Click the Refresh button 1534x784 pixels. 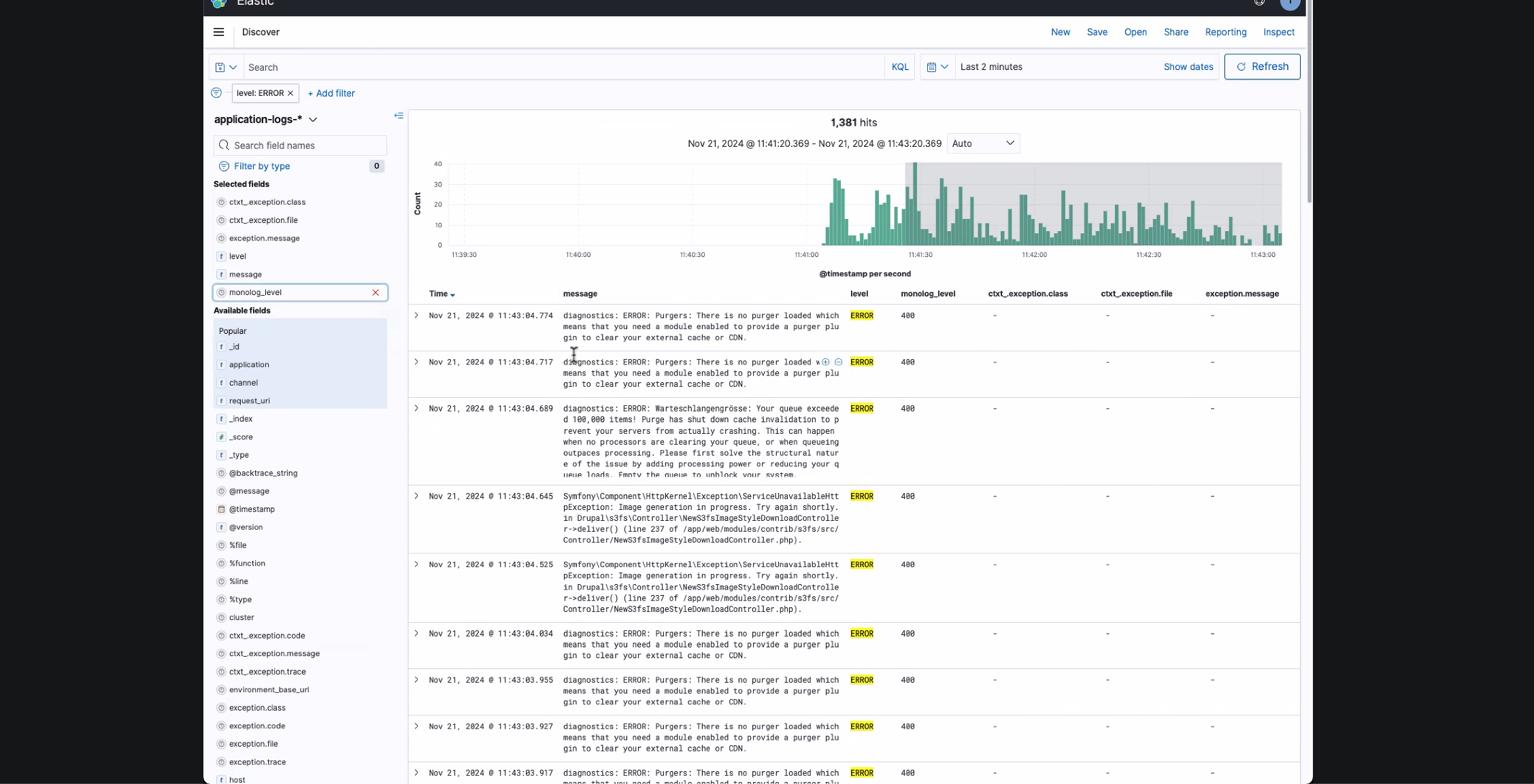[x=1262, y=67]
